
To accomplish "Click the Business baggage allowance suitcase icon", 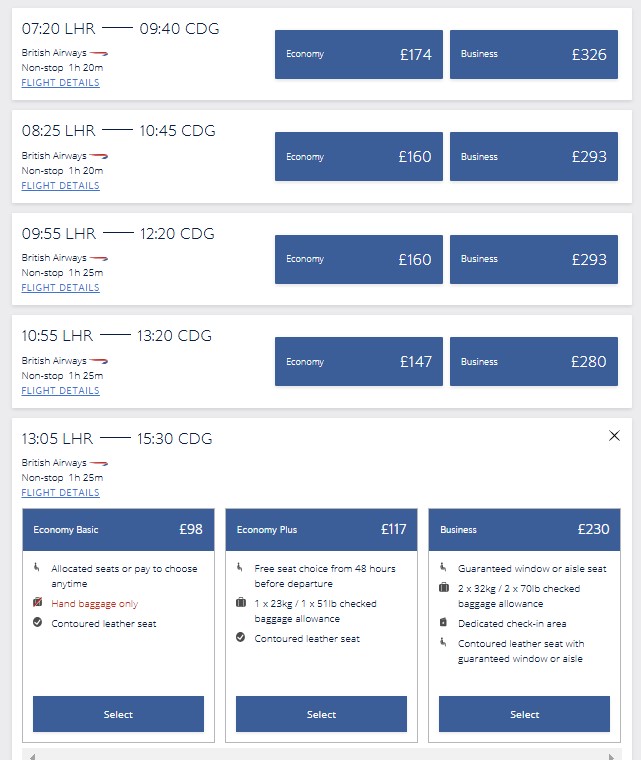I will 444,587.
